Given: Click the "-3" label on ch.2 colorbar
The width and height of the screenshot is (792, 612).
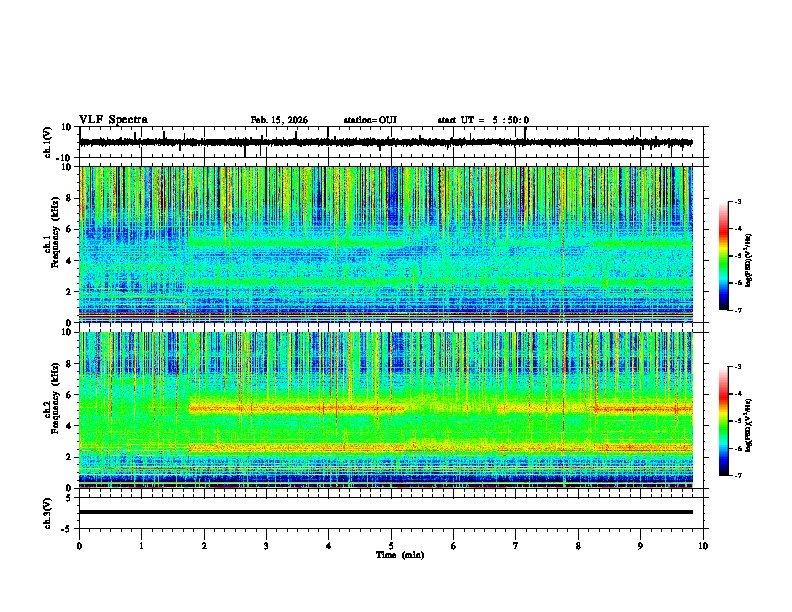Looking at the screenshot, I should 737,367.
